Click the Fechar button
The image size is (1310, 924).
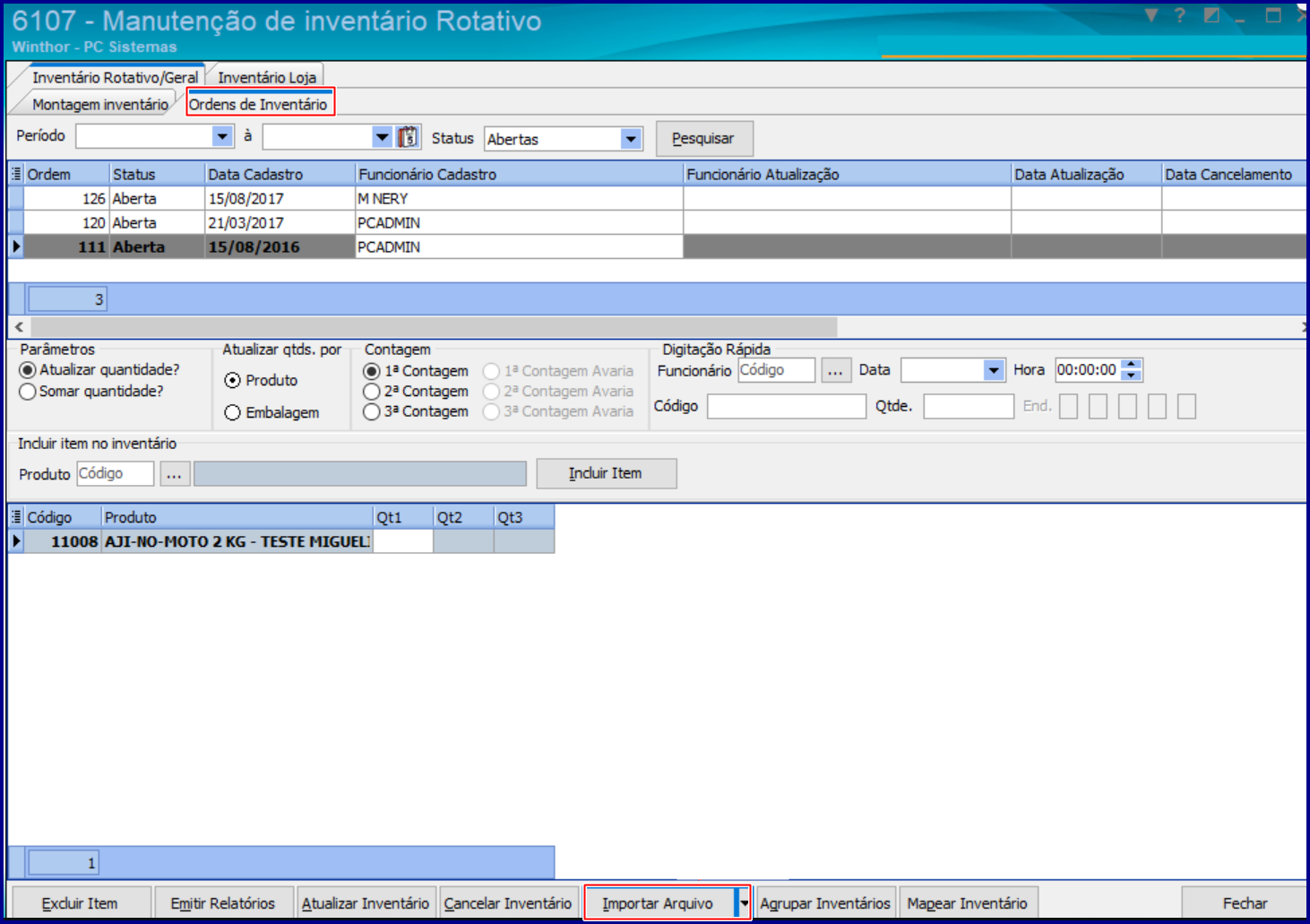[x=1245, y=903]
